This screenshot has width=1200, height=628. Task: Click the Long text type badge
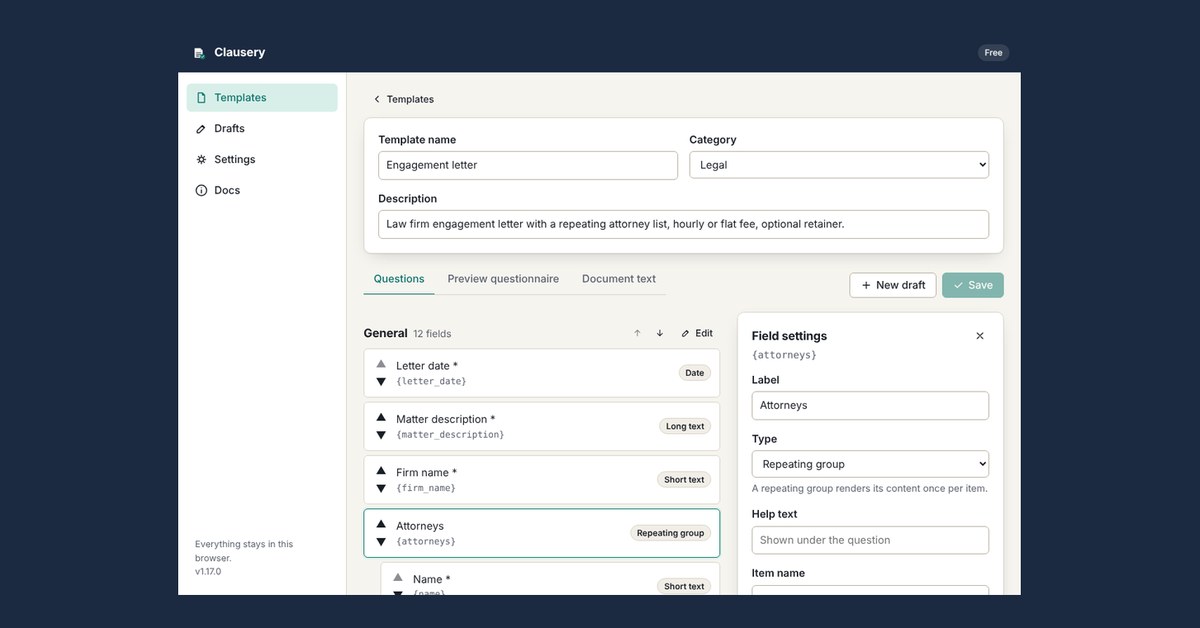click(x=685, y=426)
